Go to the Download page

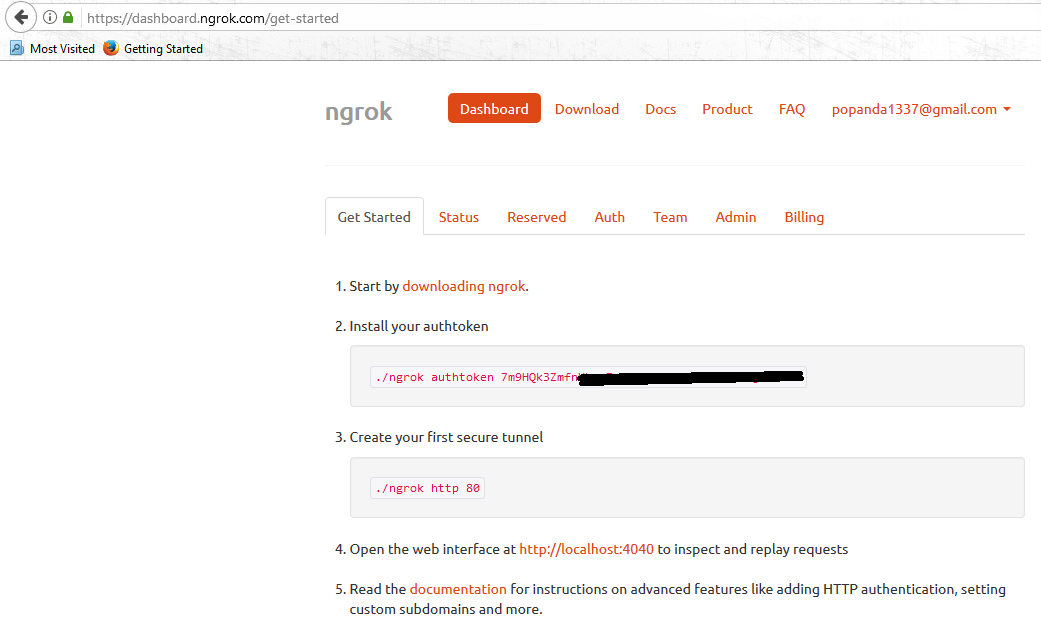pos(587,109)
